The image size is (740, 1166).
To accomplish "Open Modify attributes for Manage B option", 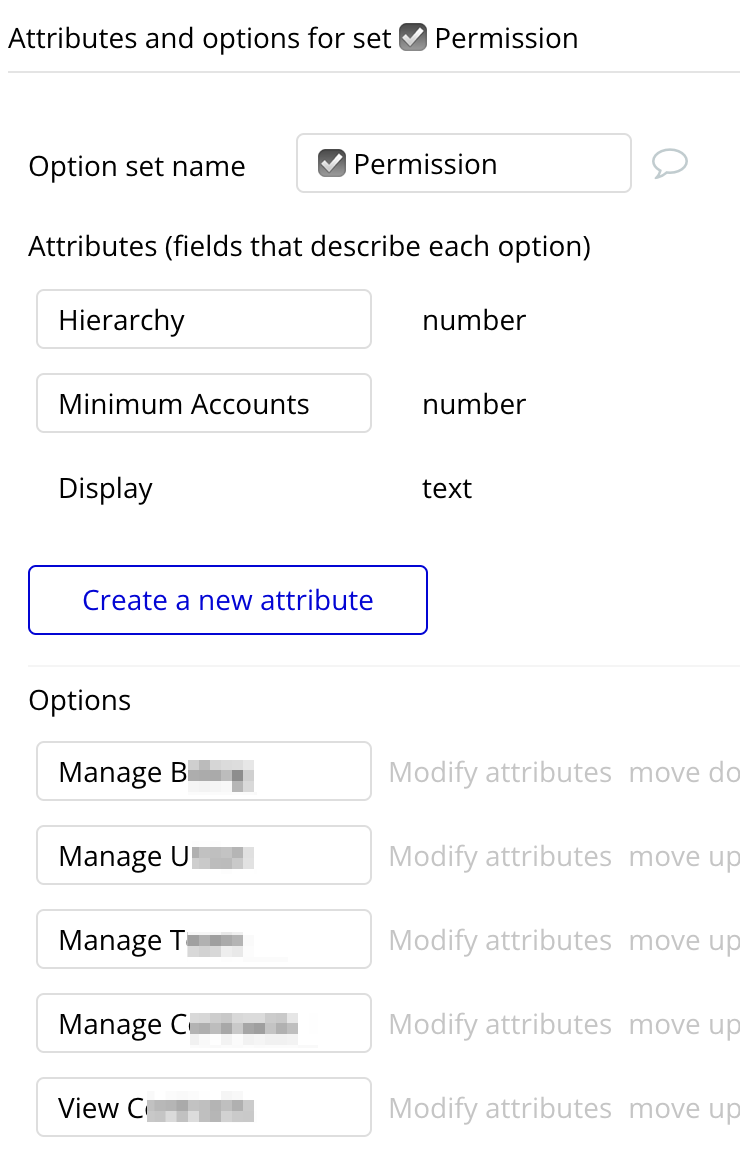I will (x=500, y=772).
